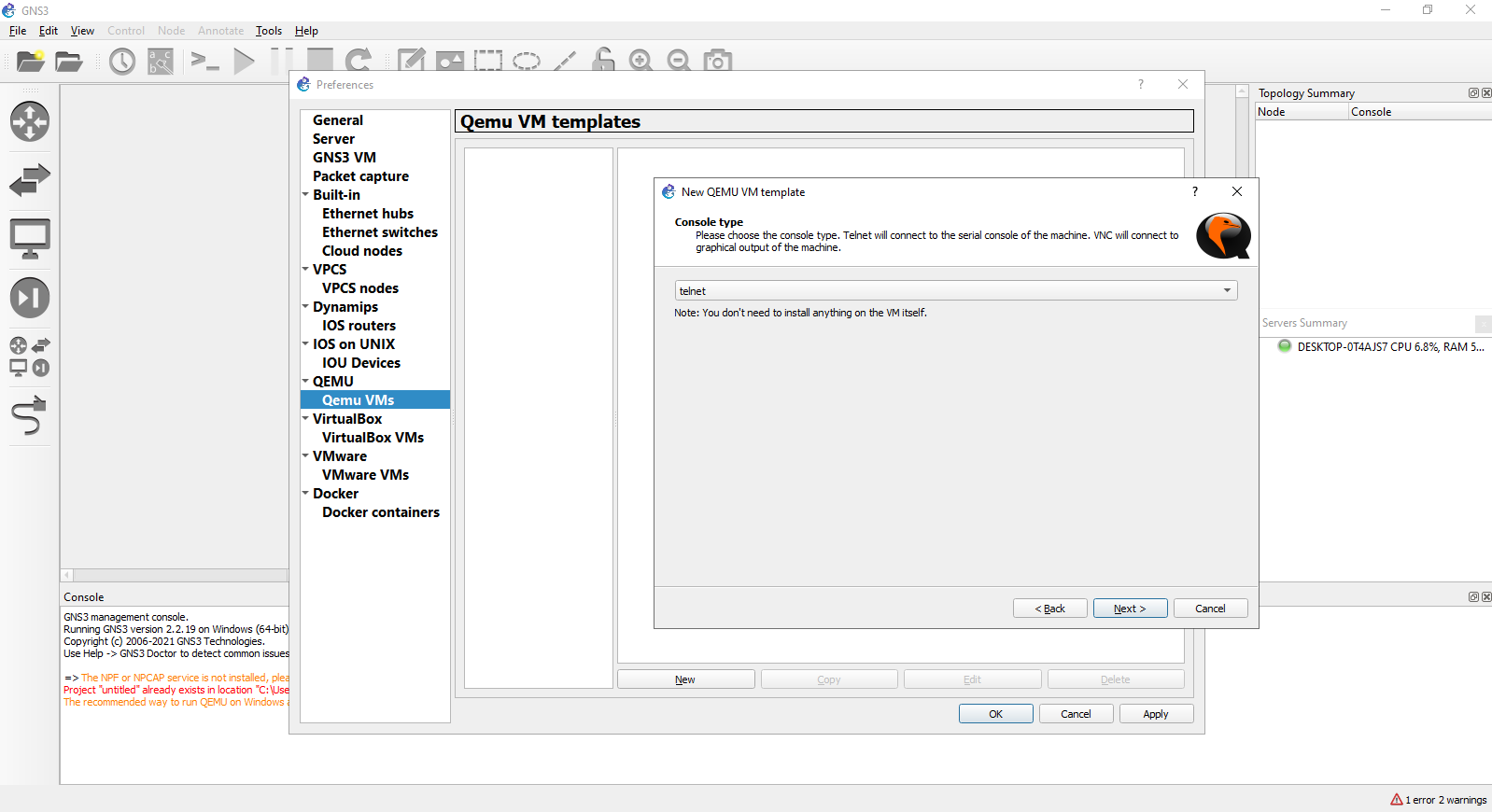Image resolution: width=1492 pixels, height=812 pixels.
Task: Collapse the IOS on UNIX tree group
Action: tap(305, 343)
